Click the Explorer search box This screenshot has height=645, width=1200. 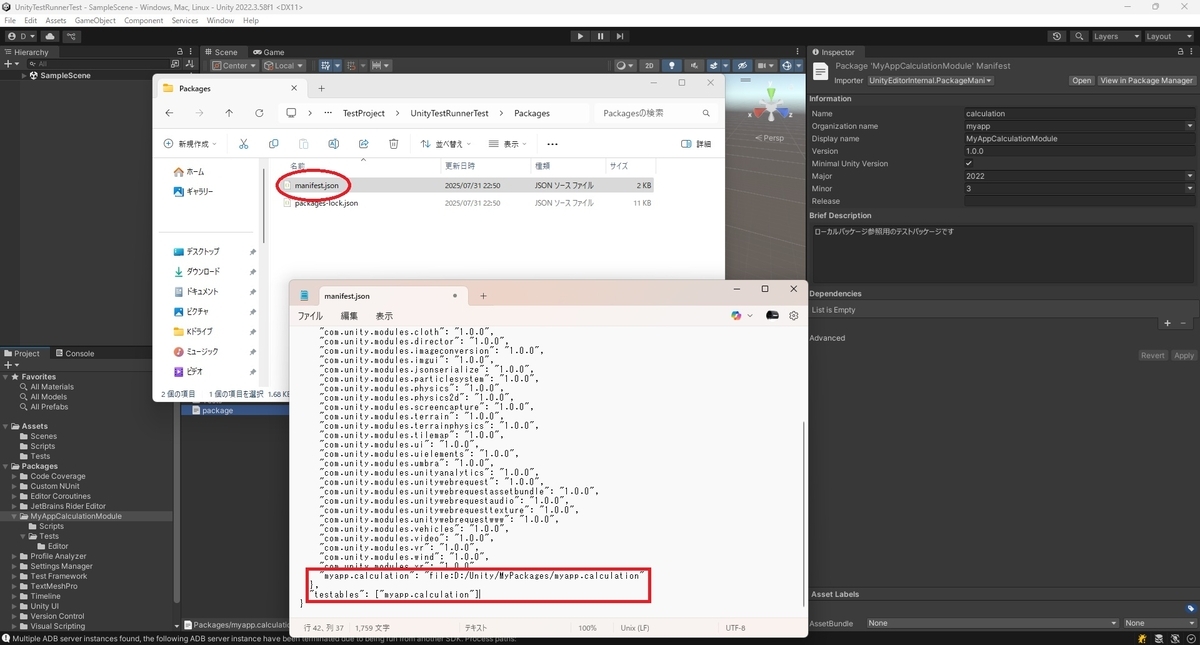pos(657,113)
